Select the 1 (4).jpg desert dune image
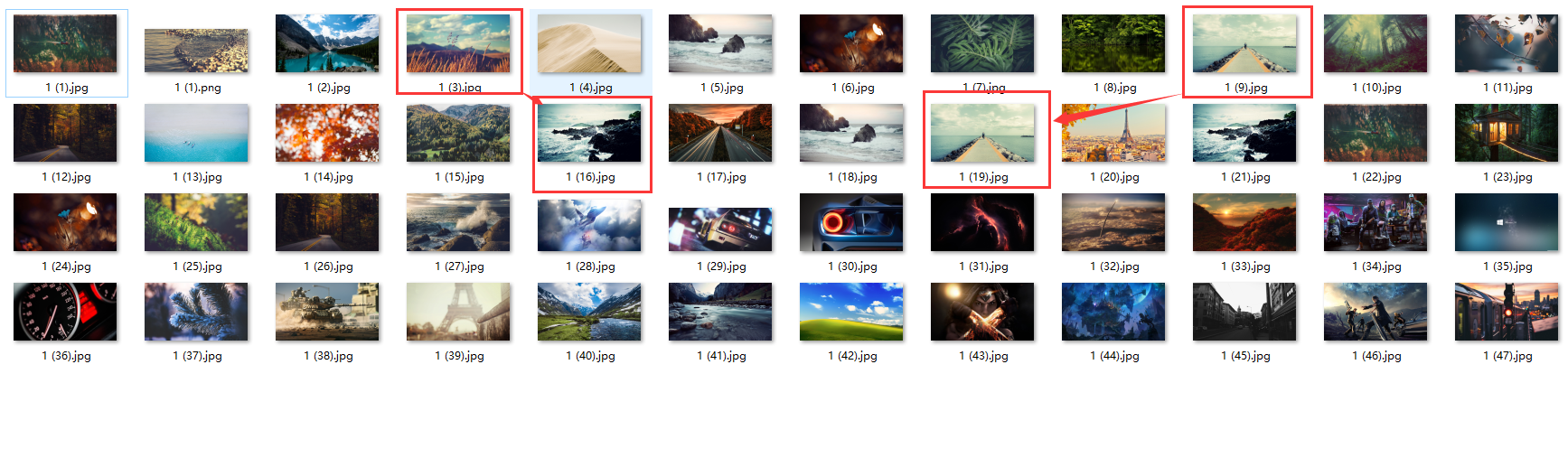This screenshot has height=458, width=1568. [589, 43]
